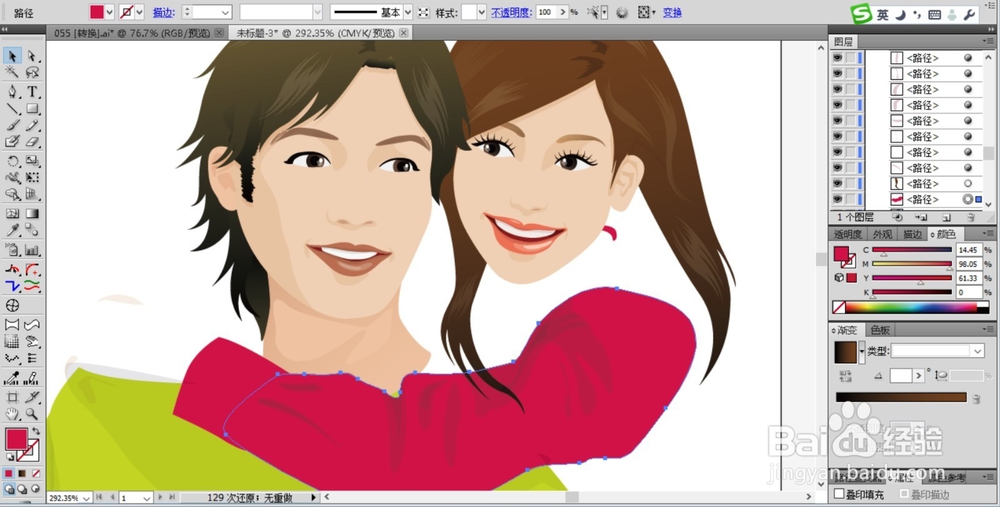Click status bar info flyout arrow
Screen dimensions: 1000x507
click(313, 497)
